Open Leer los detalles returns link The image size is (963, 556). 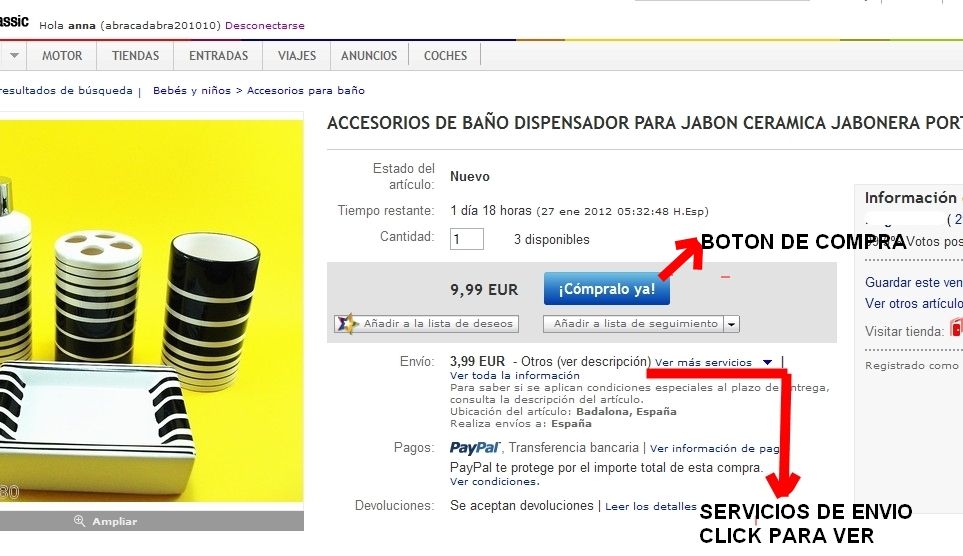tap(650, 506)
